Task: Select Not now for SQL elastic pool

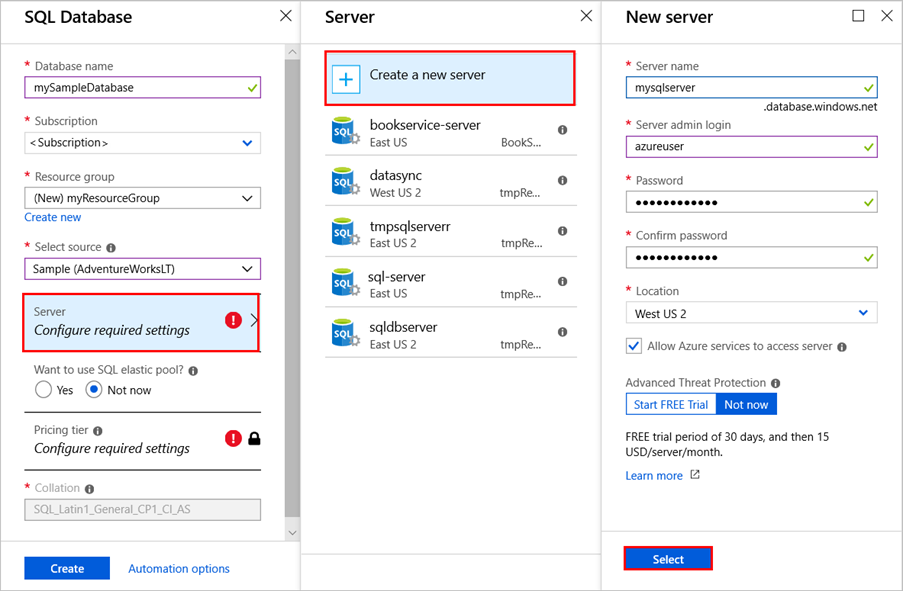Action: (94, 390)
